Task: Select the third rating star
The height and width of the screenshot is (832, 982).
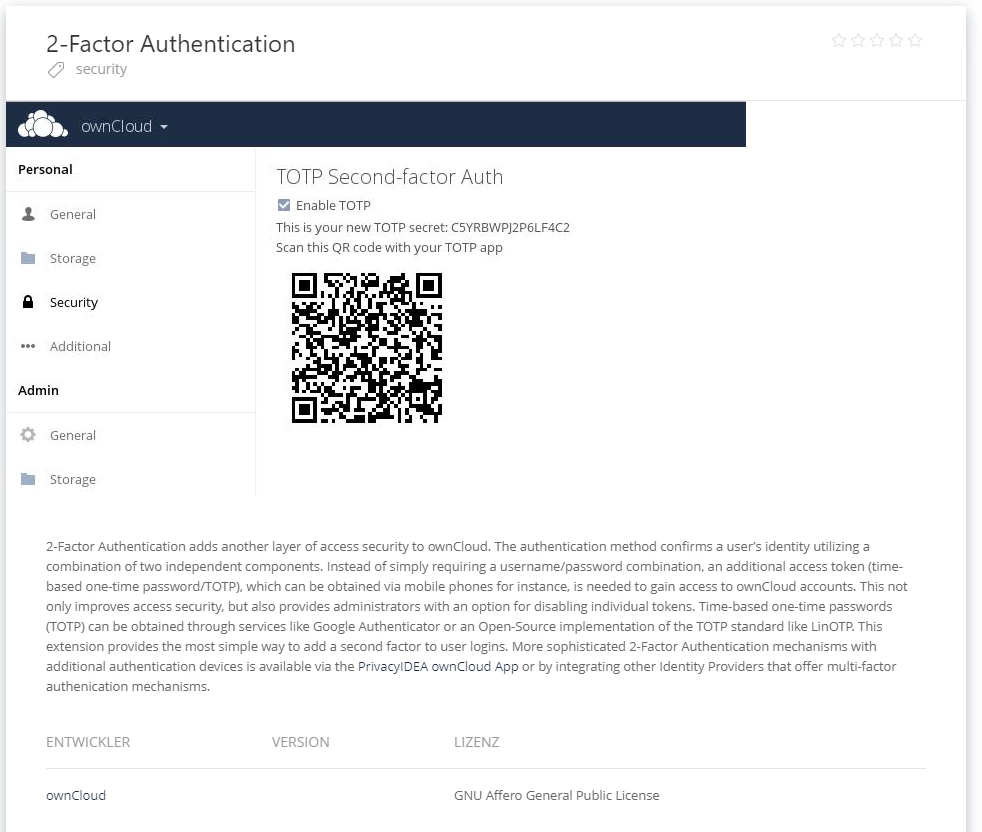Action: [x=876, y=41]
